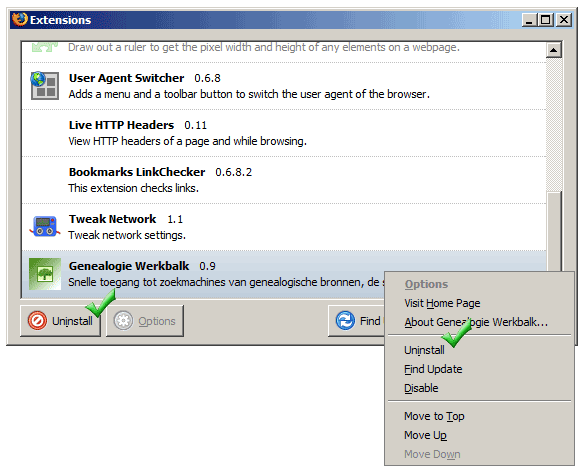Click the Find Updates button
This screenshot has width=587, height=475.
pos(356,321)
